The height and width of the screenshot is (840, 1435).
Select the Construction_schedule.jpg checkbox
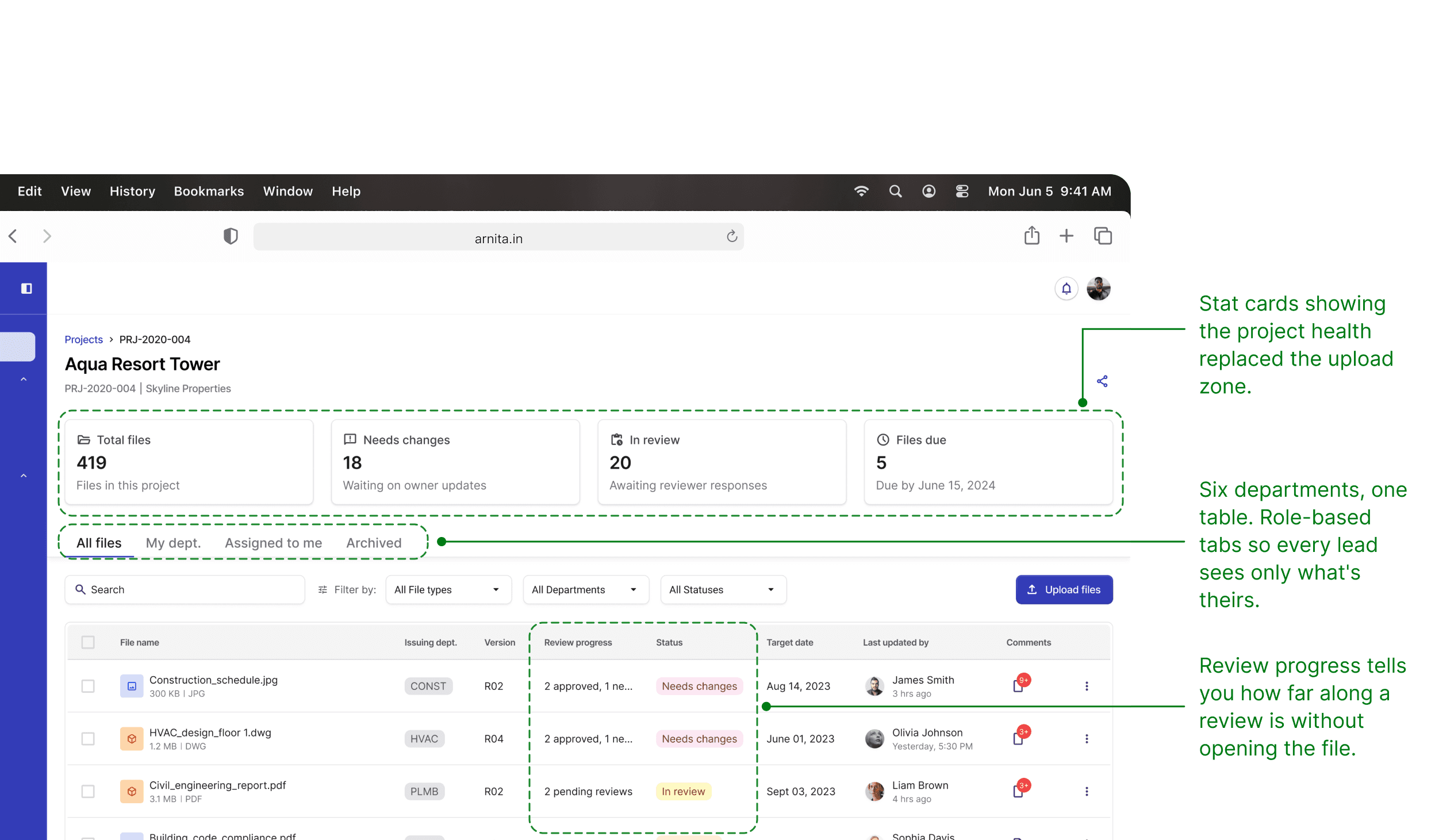(88, 686)
